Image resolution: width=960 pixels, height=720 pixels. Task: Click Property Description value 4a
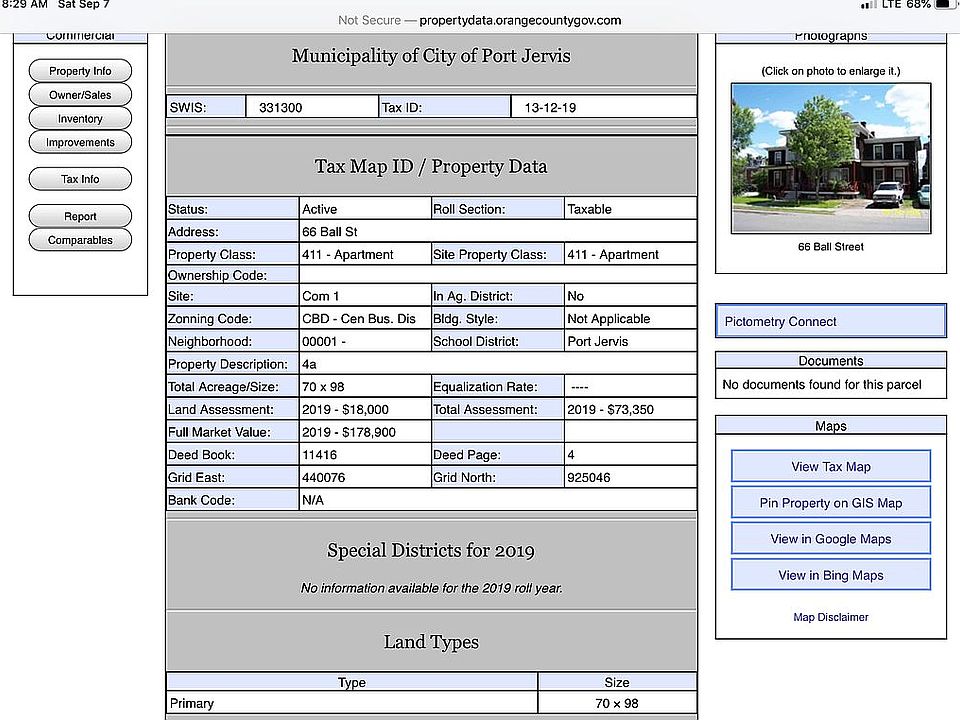click(x=309, y=364)
